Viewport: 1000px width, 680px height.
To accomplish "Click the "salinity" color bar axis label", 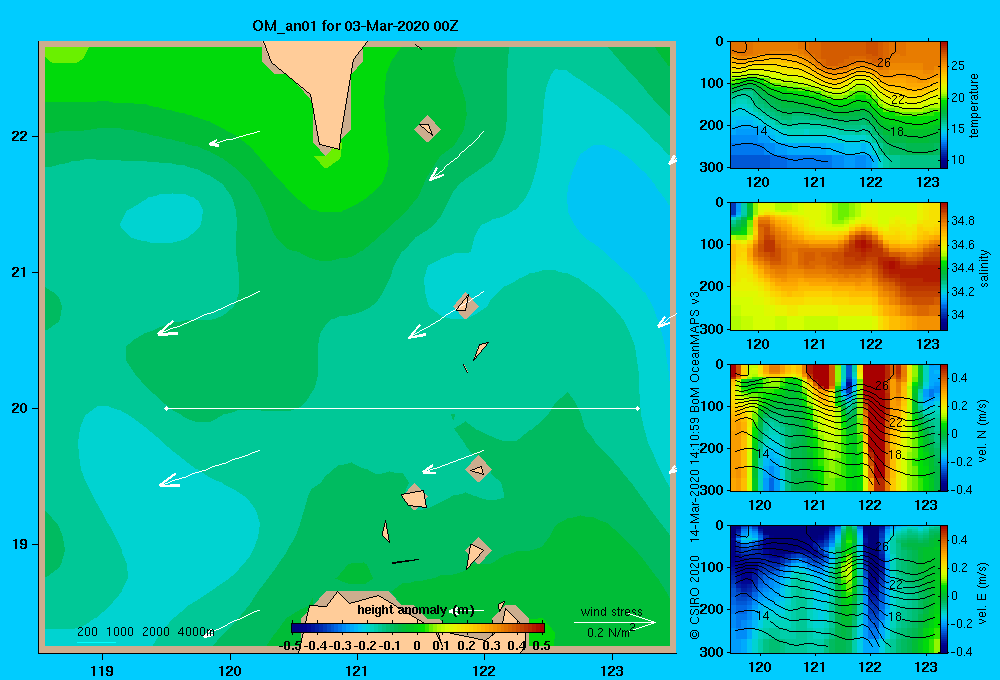I will click(x=984, y=268).
